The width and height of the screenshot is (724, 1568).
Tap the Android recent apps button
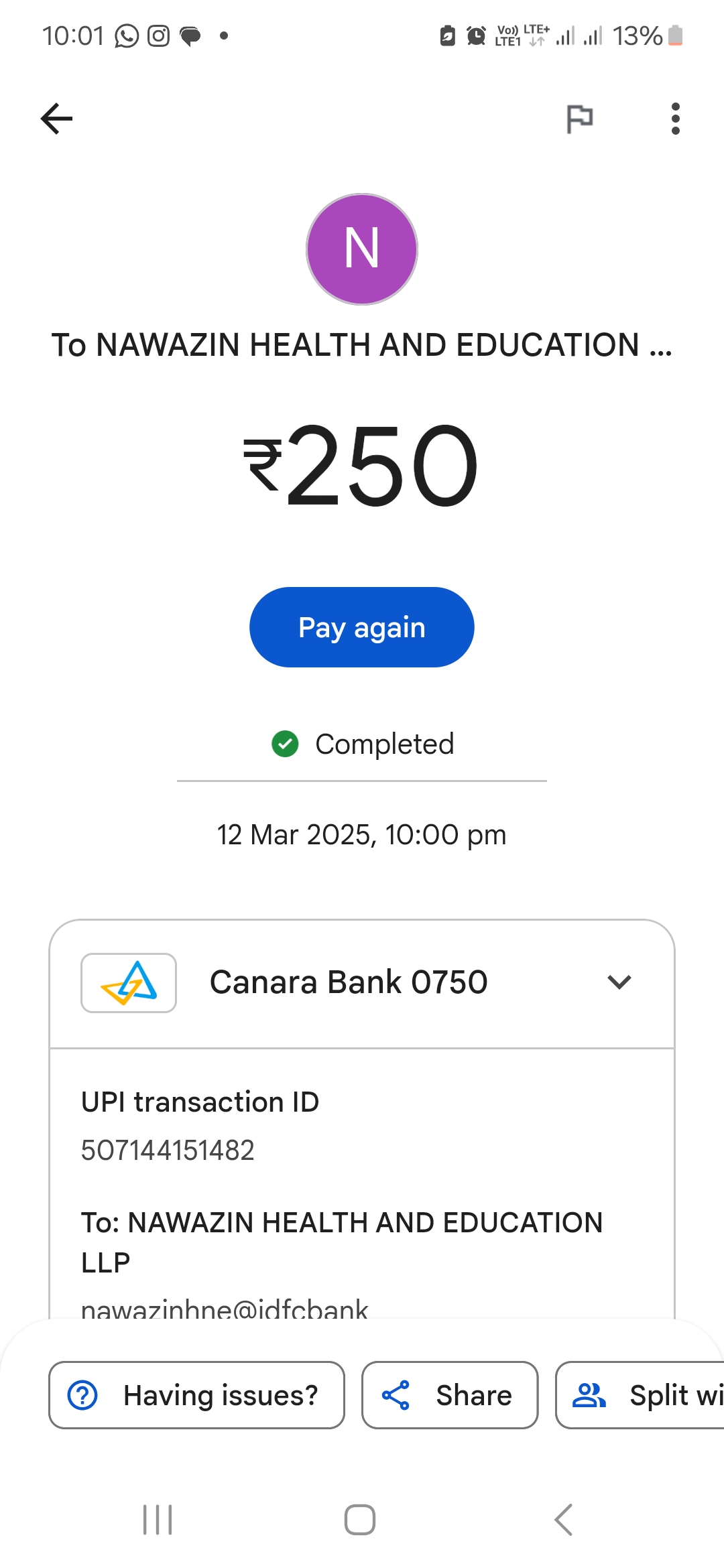(x=158, y=1519)
